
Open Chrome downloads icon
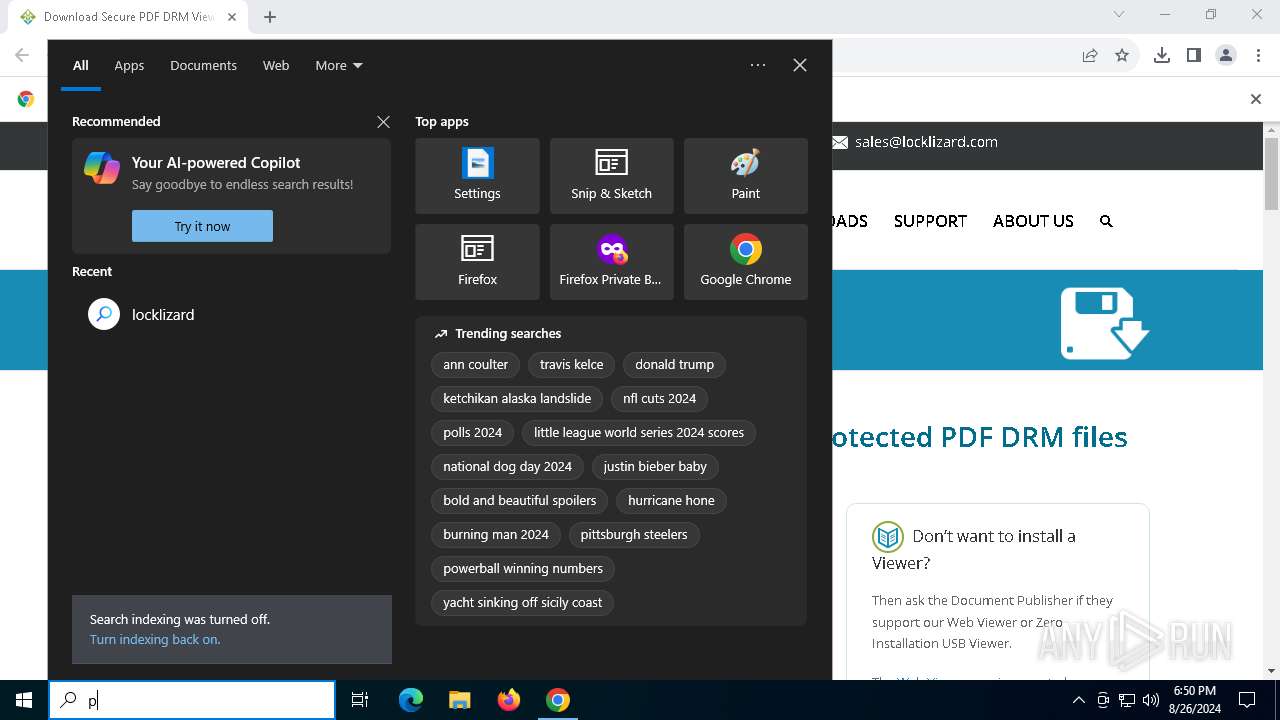click(1162, 56)
